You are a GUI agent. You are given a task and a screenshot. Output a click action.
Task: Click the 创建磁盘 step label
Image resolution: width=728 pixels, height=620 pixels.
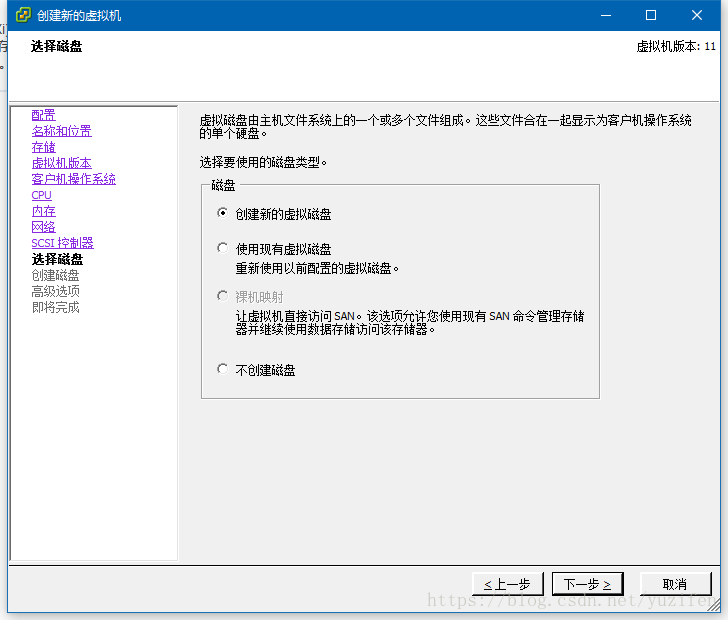pyautogui.click(x=55, y=275)
